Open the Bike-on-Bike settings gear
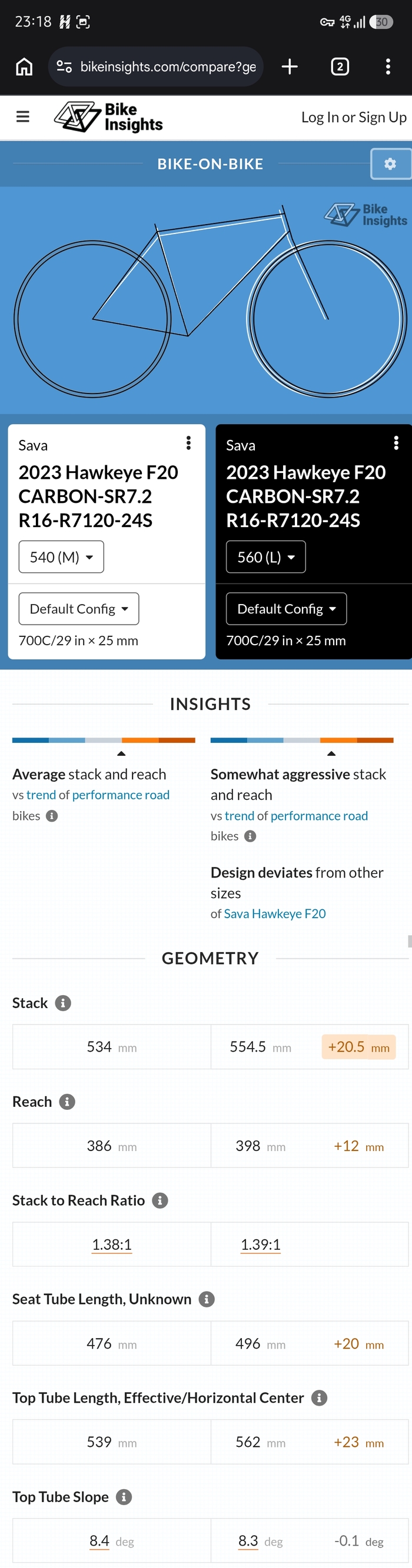 coord(391,164)
